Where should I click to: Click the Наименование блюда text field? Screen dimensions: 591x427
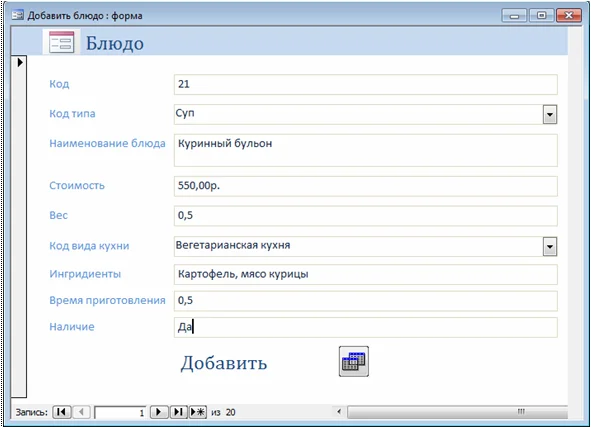click(366, 150)
